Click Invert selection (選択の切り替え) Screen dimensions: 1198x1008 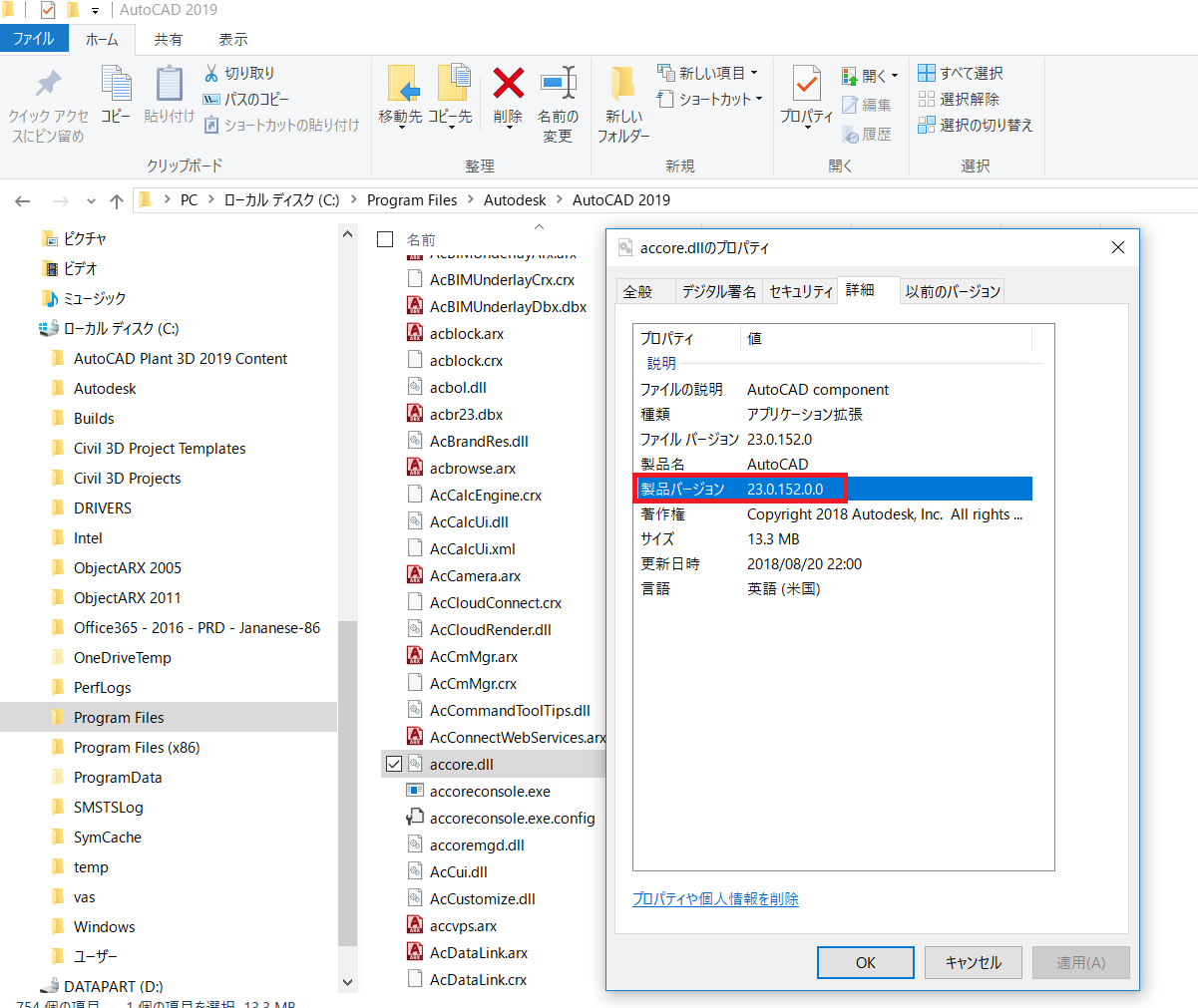(976, 125)
